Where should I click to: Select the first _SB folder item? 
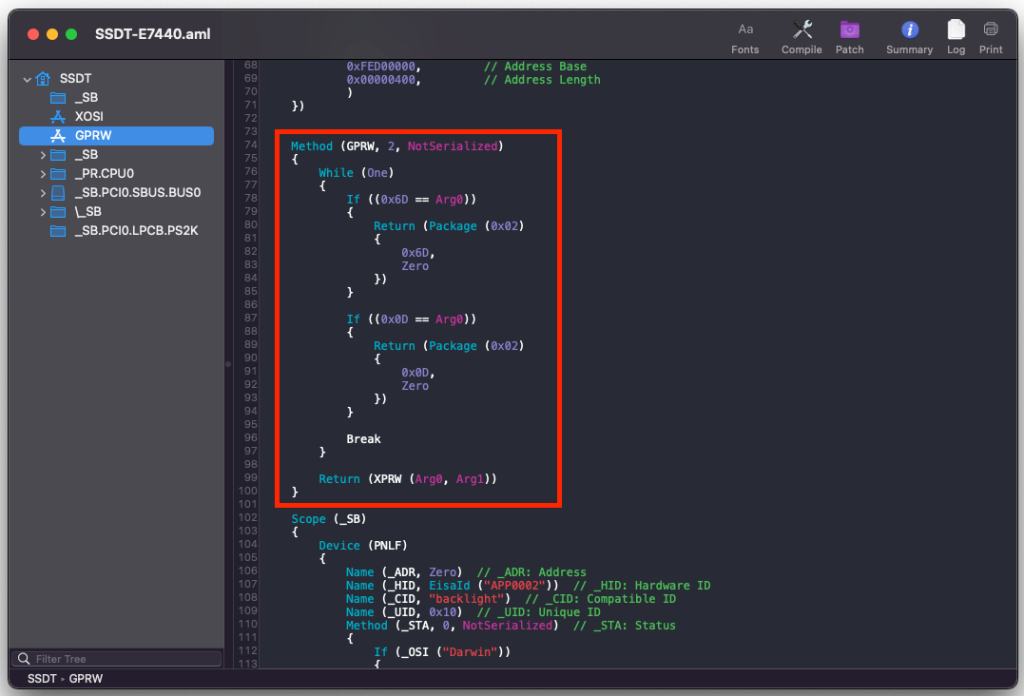[86, 98]
